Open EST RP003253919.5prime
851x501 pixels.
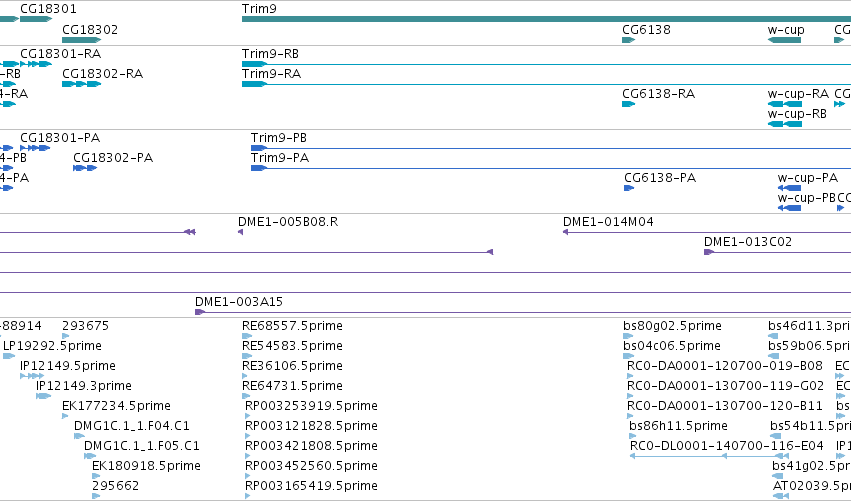coord(311,406)
